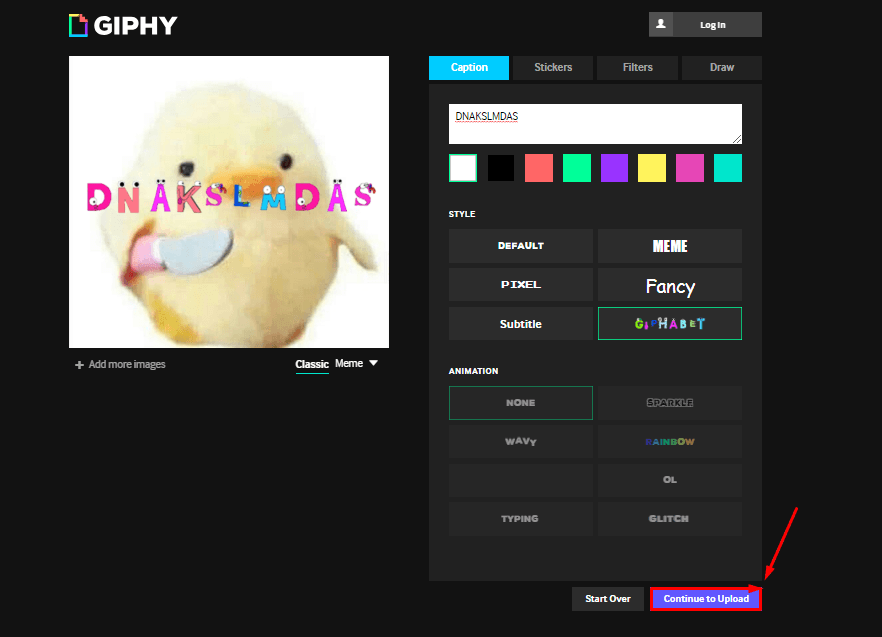Image resolution: width=882 pixels, height=637 pixels.
Task: Click the GIPHY logo
Action: 123,25
